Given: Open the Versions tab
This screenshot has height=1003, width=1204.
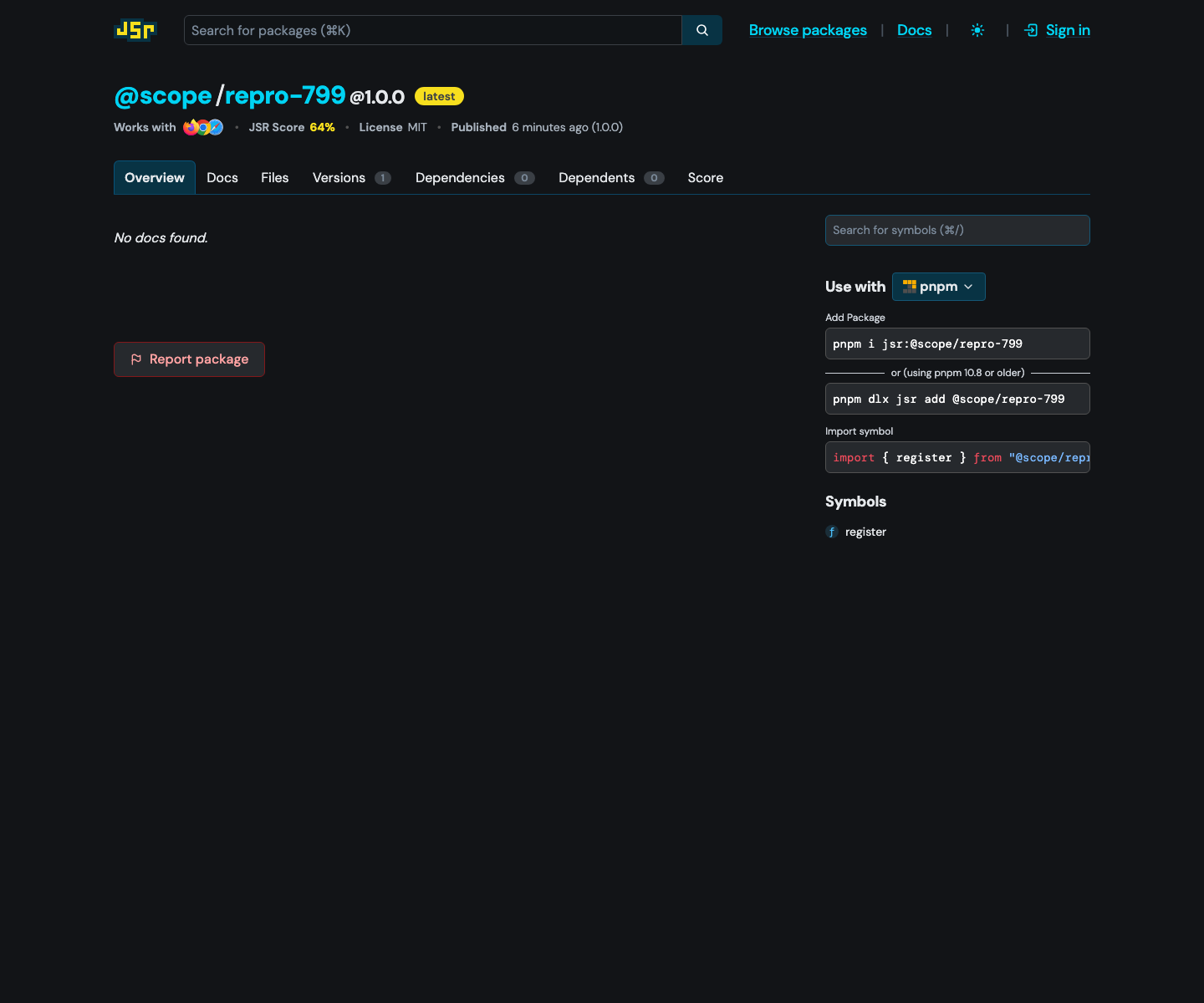Looking at the screenshot, I should (x=352, y=177).
